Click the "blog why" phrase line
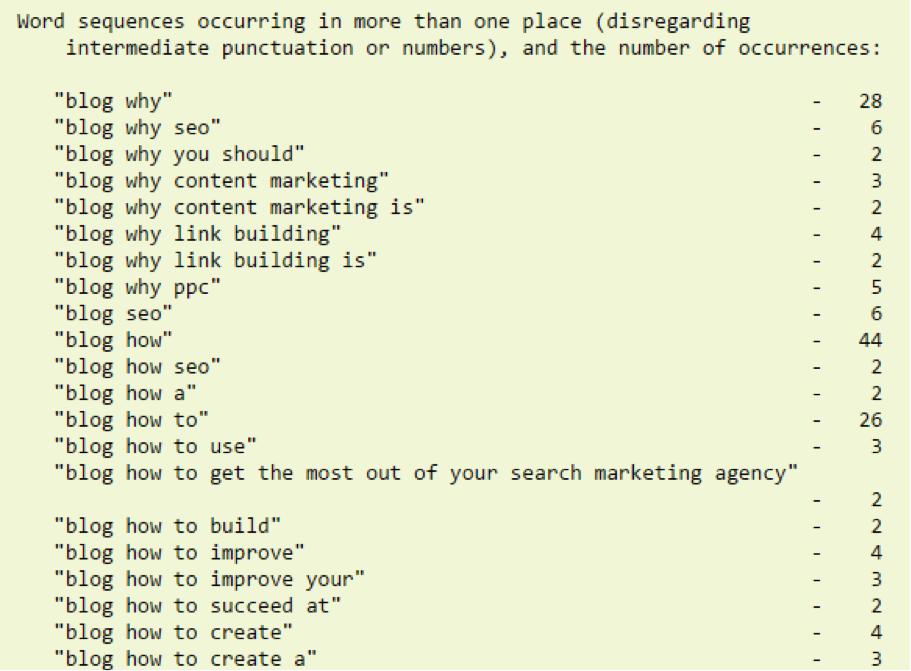911x671 pixels. 113,102
